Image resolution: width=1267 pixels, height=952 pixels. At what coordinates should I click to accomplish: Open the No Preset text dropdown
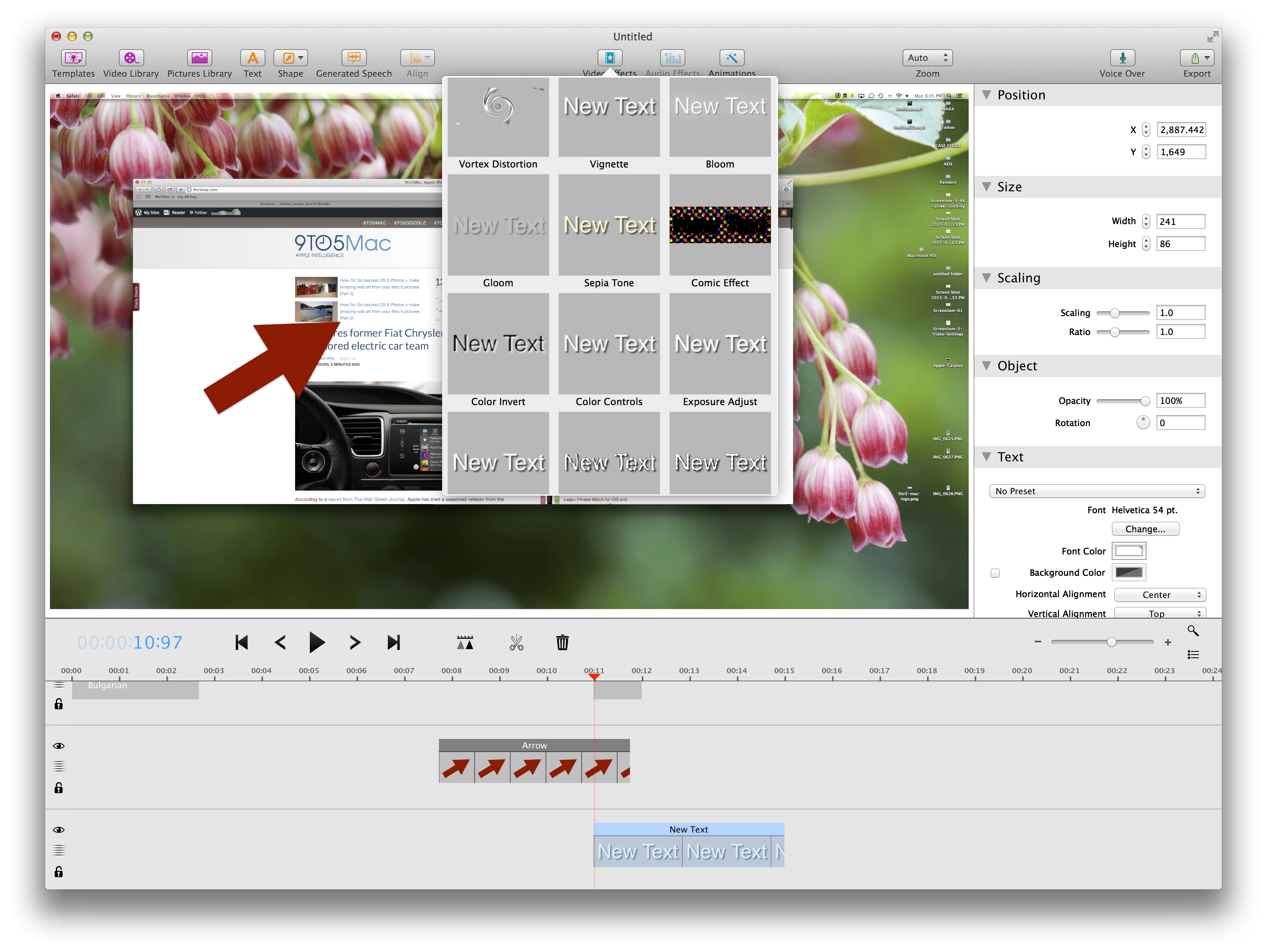pos(1097,491)
